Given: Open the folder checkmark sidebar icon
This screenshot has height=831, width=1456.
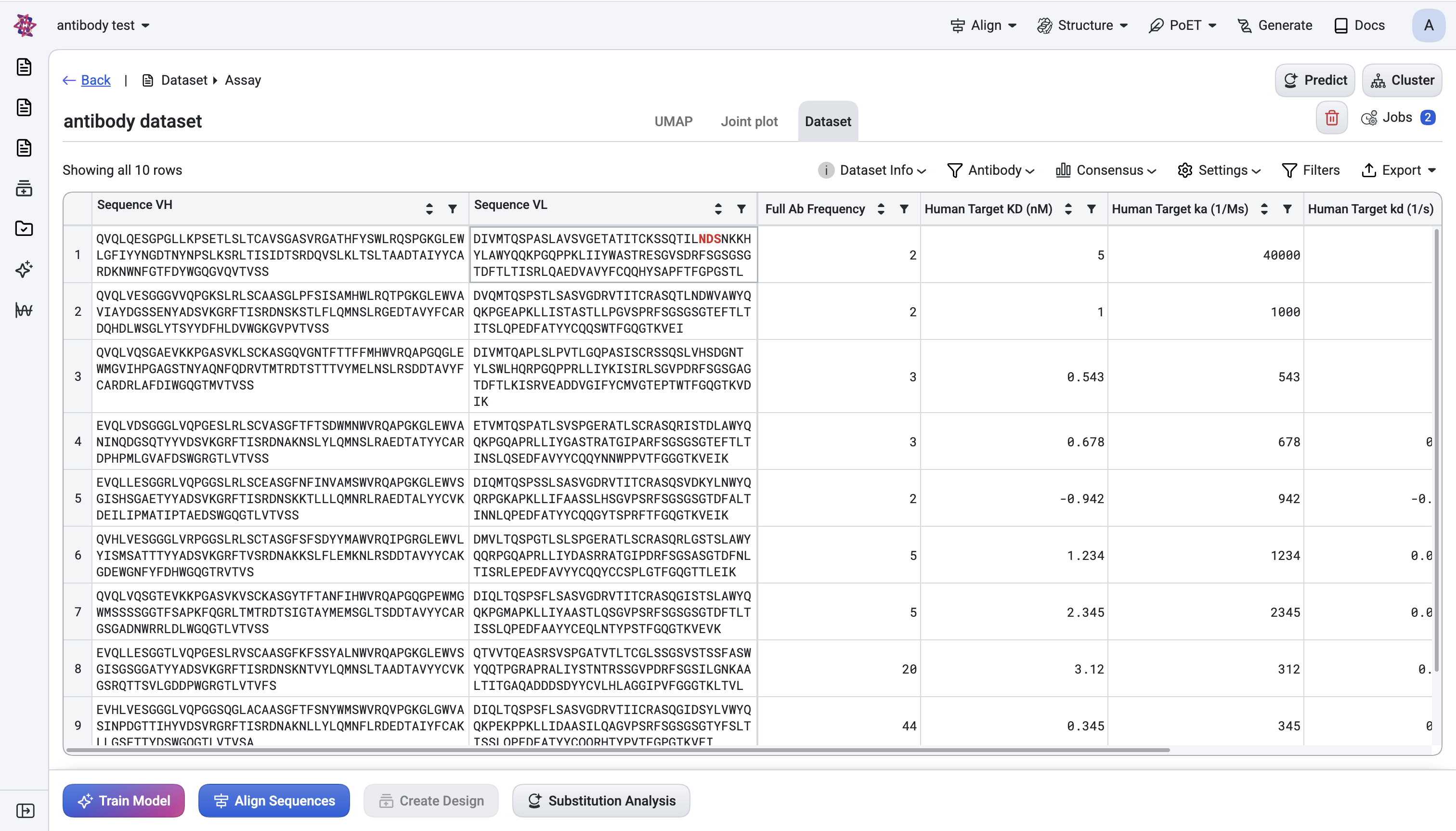Looking at the screenshot, I should pyautogui.click(x=24, y=229).
